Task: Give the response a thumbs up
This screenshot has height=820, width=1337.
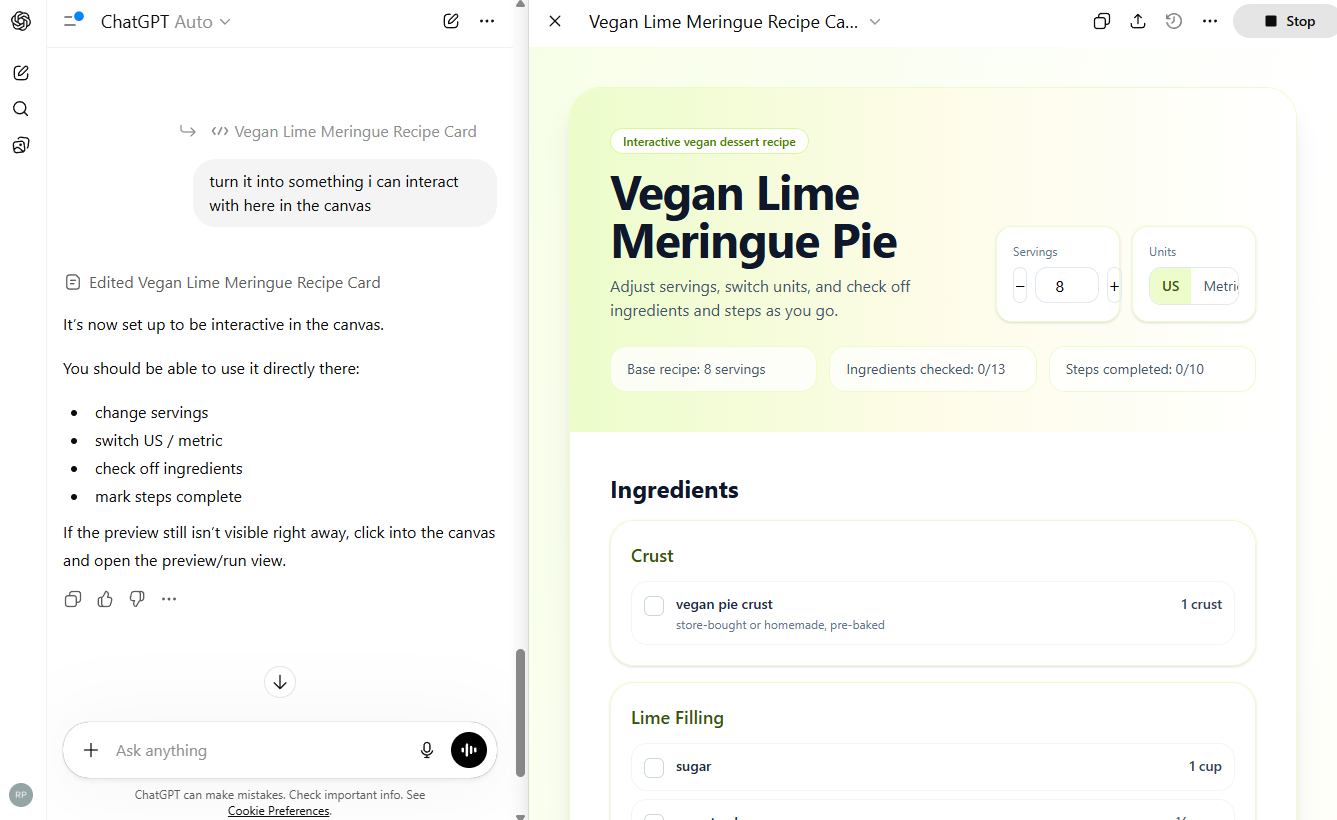Action: tap(104, 598)
